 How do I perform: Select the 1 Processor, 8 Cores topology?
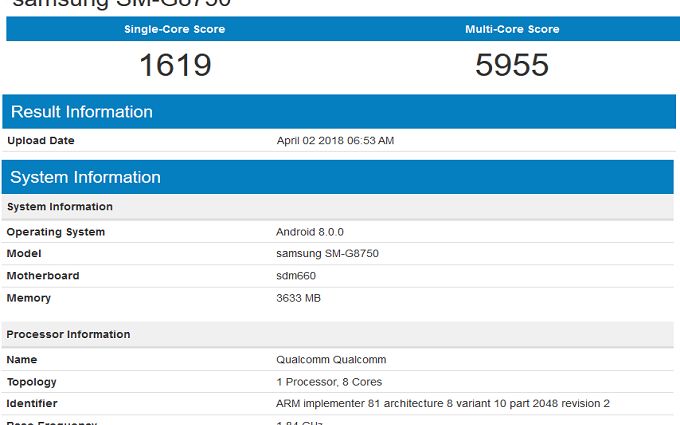coord(329,382)
